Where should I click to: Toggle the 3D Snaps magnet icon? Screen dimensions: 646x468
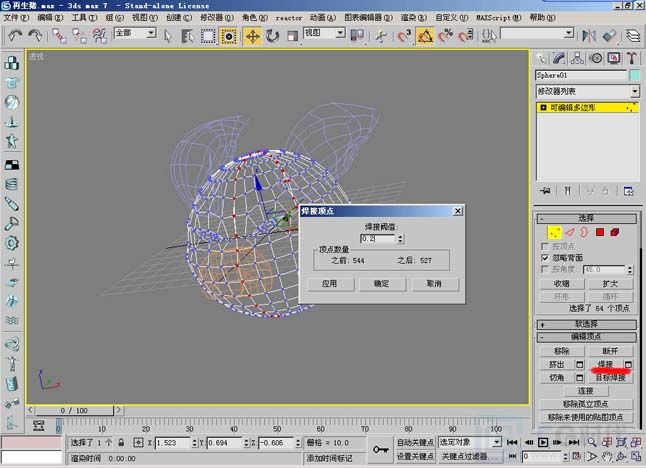click(404, 36)
